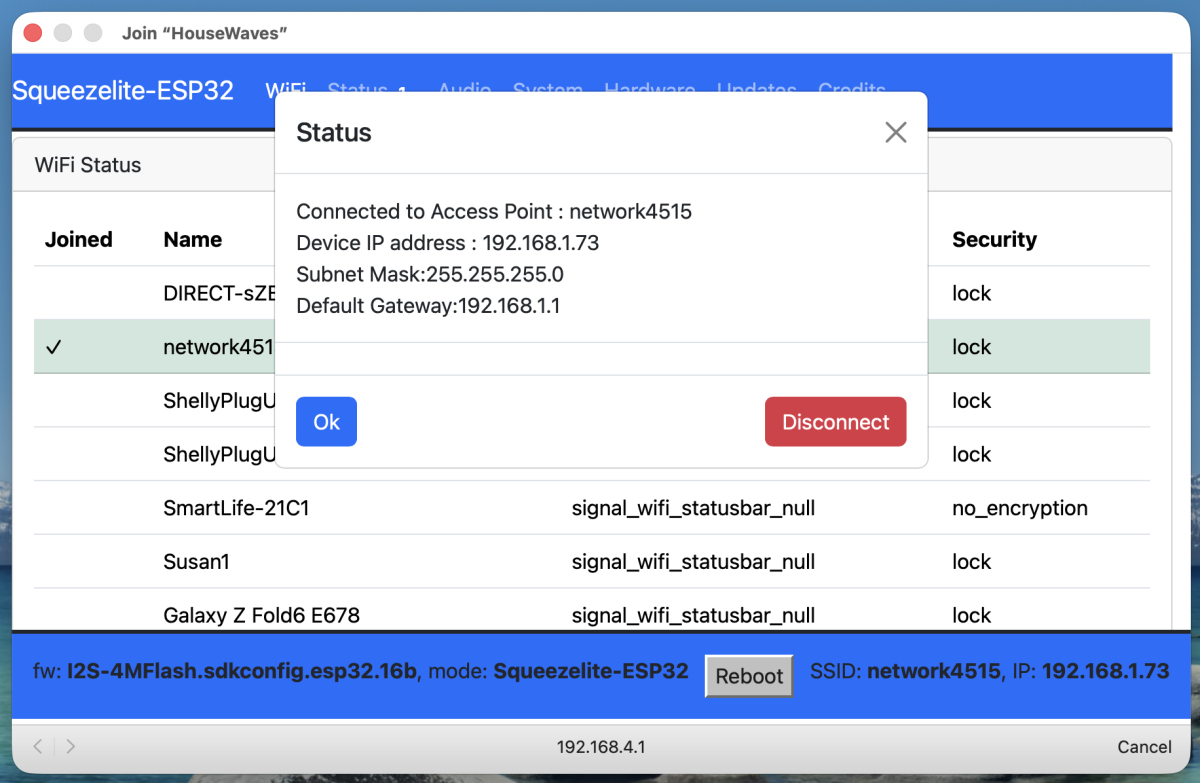Click the lock icon on the highlighted network4515 row
The image size is (1200, 783).
(971, 347)
